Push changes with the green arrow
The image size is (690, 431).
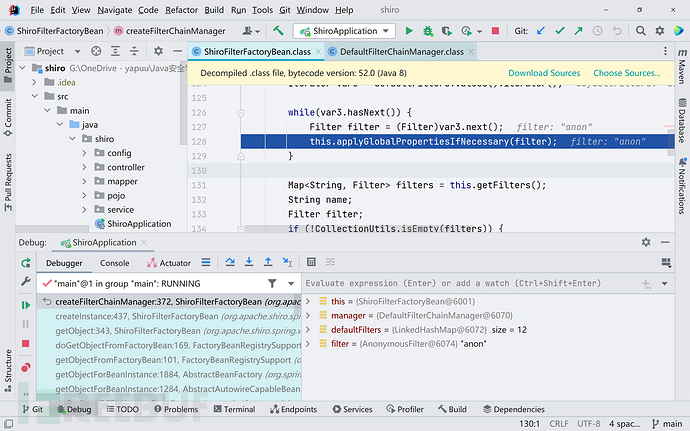(578, 31)
